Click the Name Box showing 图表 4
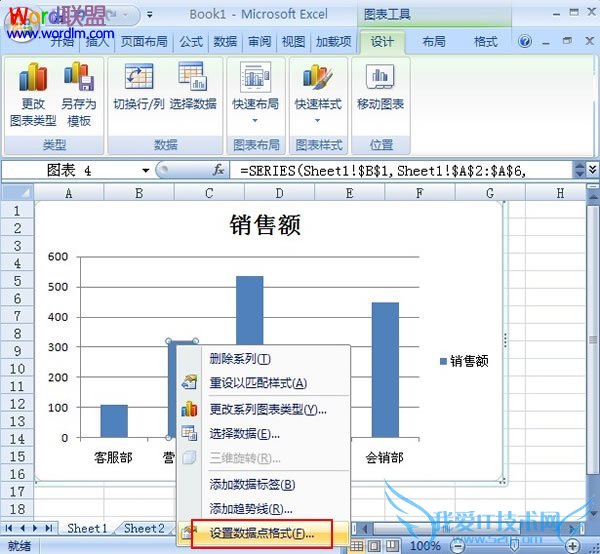 (x=69, y=170)
